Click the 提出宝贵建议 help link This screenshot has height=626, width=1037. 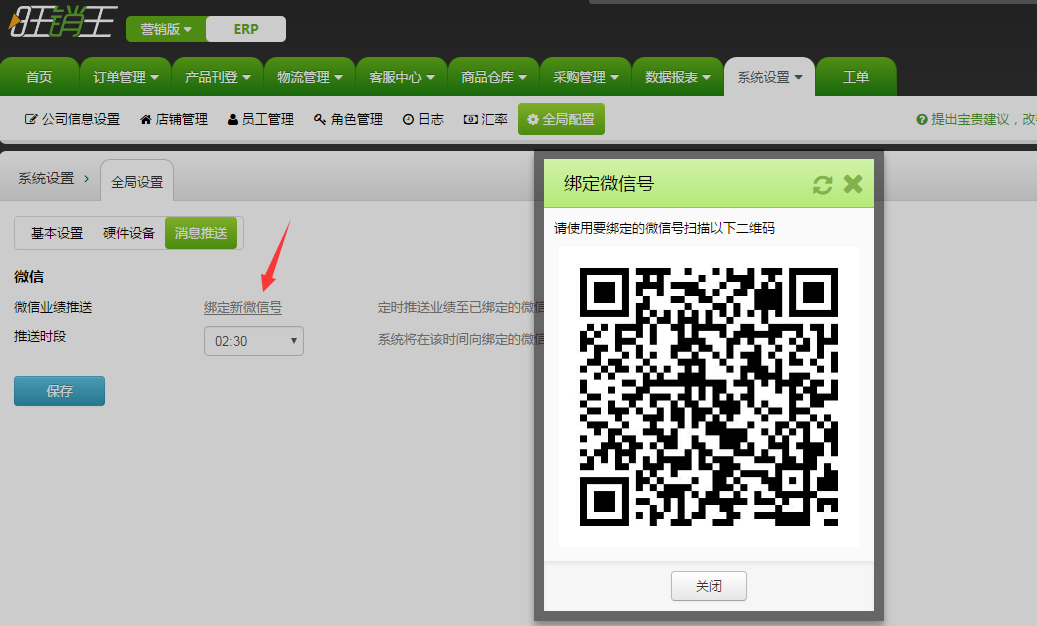click(x=976, y=119)
